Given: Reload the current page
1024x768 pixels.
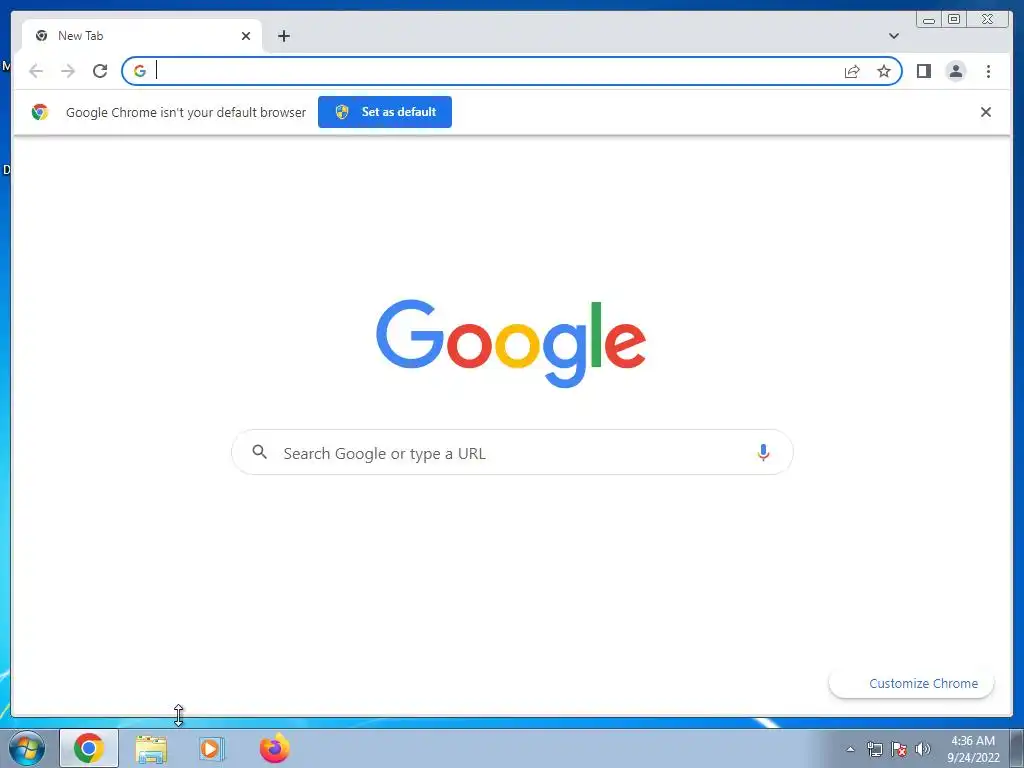Looking at the screenshot, I should (x=100, y=71).
